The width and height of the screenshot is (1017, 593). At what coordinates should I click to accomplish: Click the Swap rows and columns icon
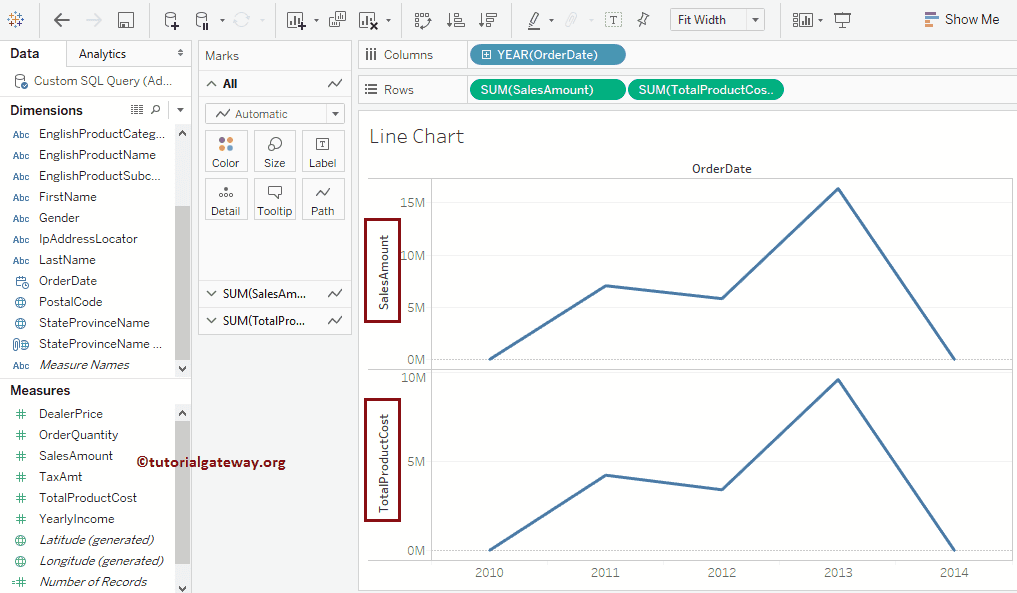[x=422, y=20]
